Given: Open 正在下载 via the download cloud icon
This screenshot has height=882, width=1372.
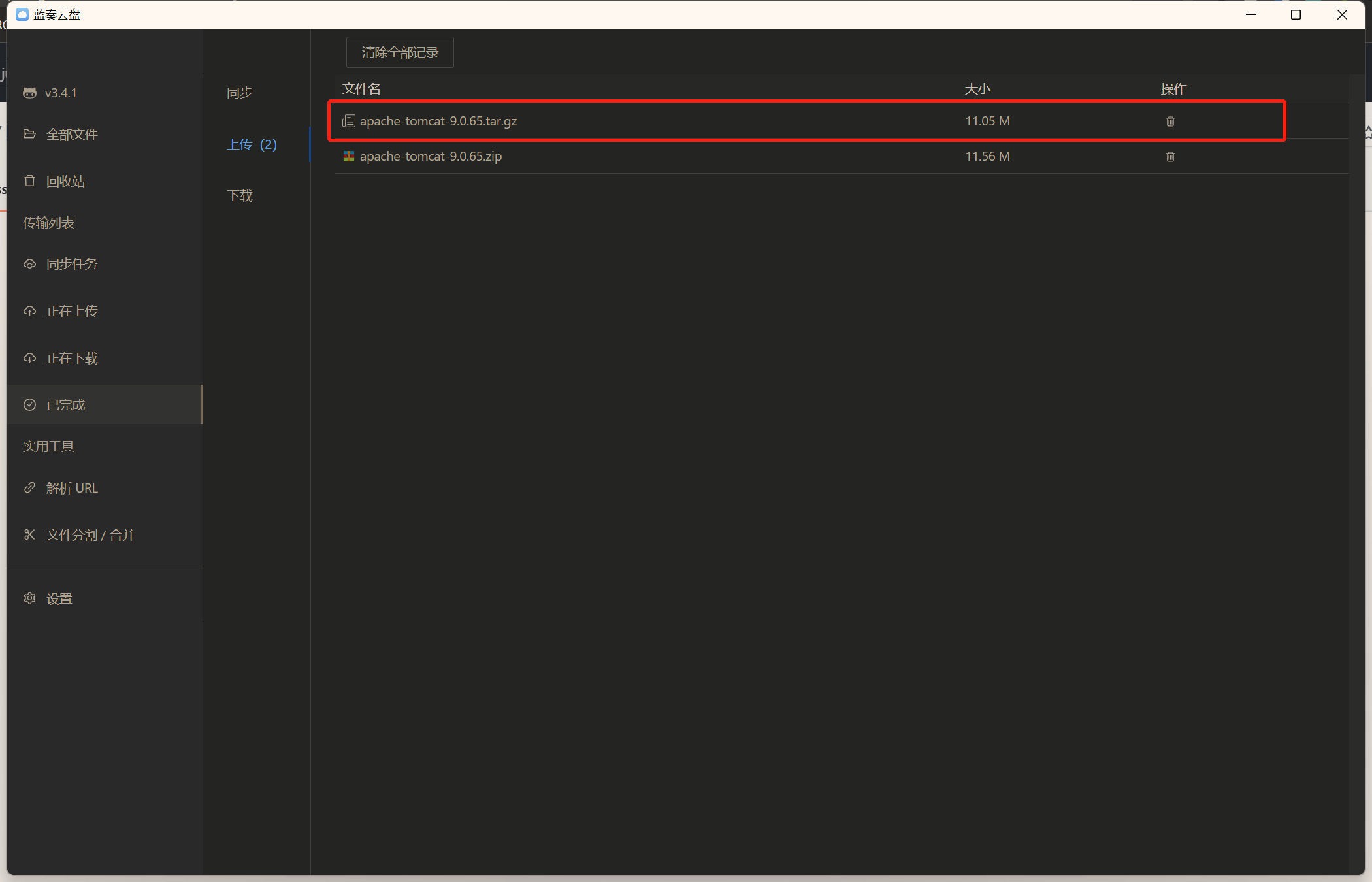Looking at the screenshot, I should [29, 358].
